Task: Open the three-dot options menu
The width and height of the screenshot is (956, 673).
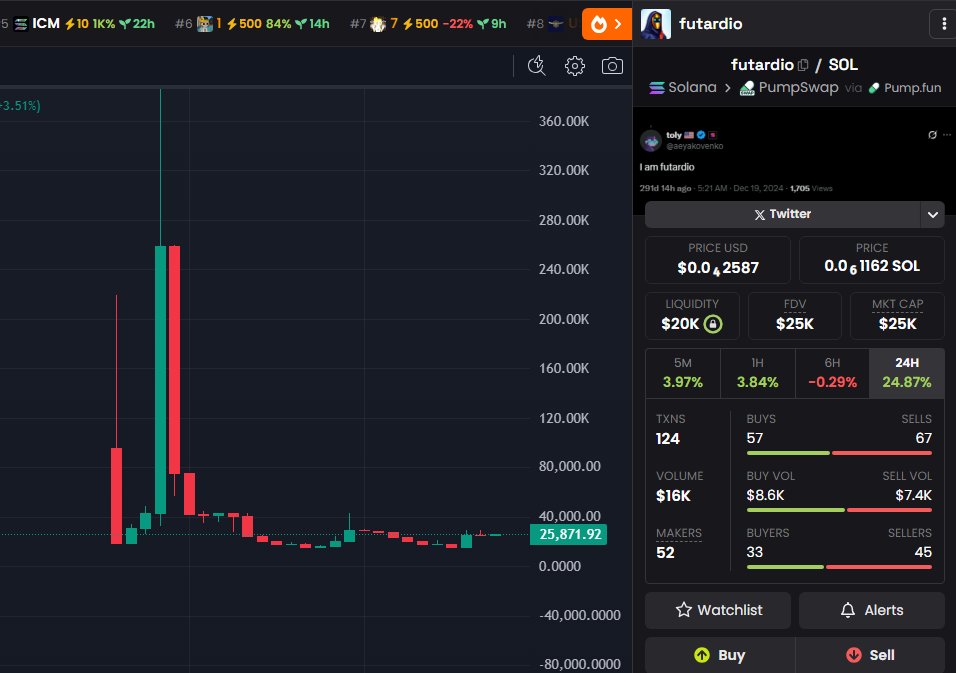Action: click(x=942, y=23)
